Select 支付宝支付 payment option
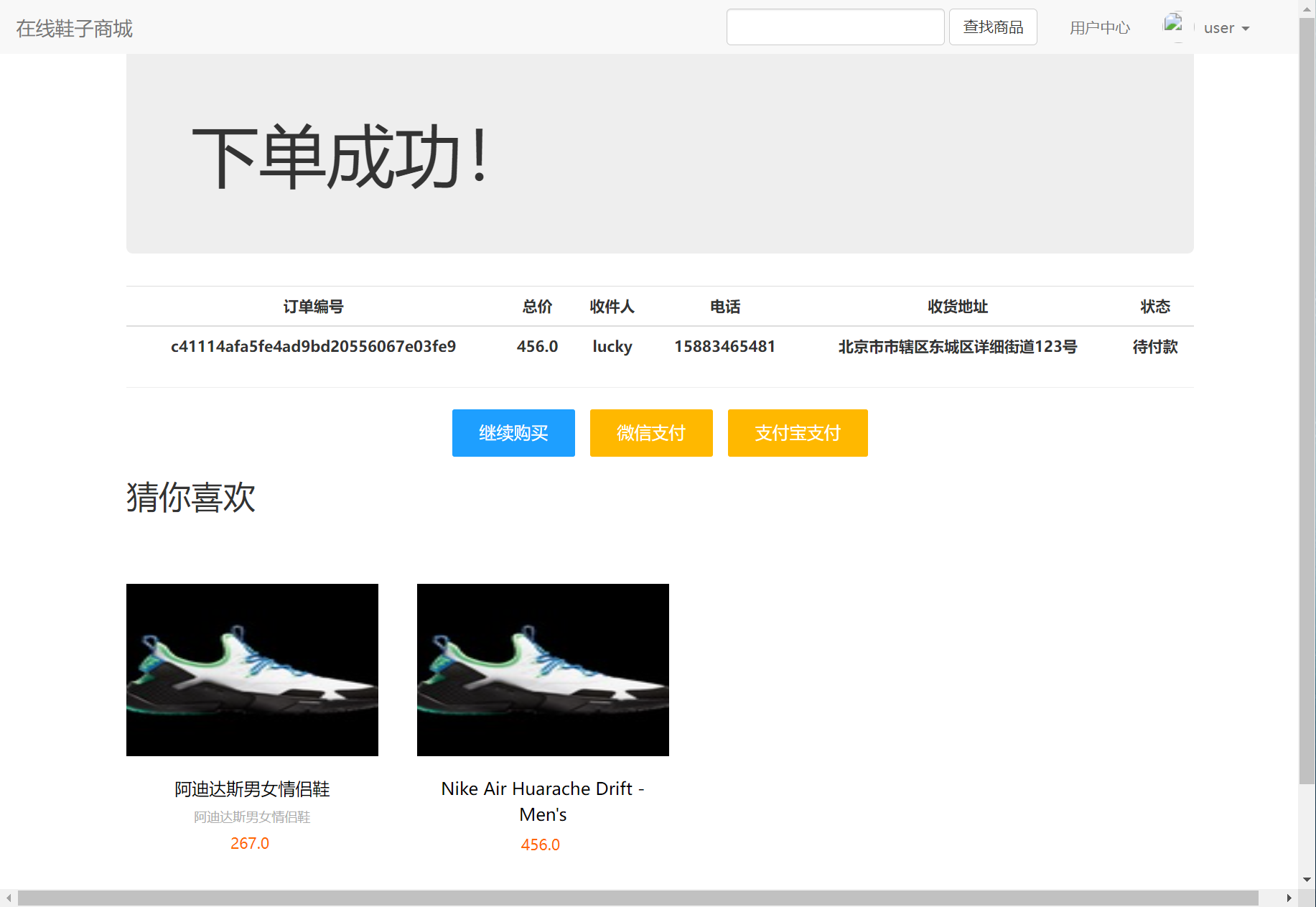 797,432
